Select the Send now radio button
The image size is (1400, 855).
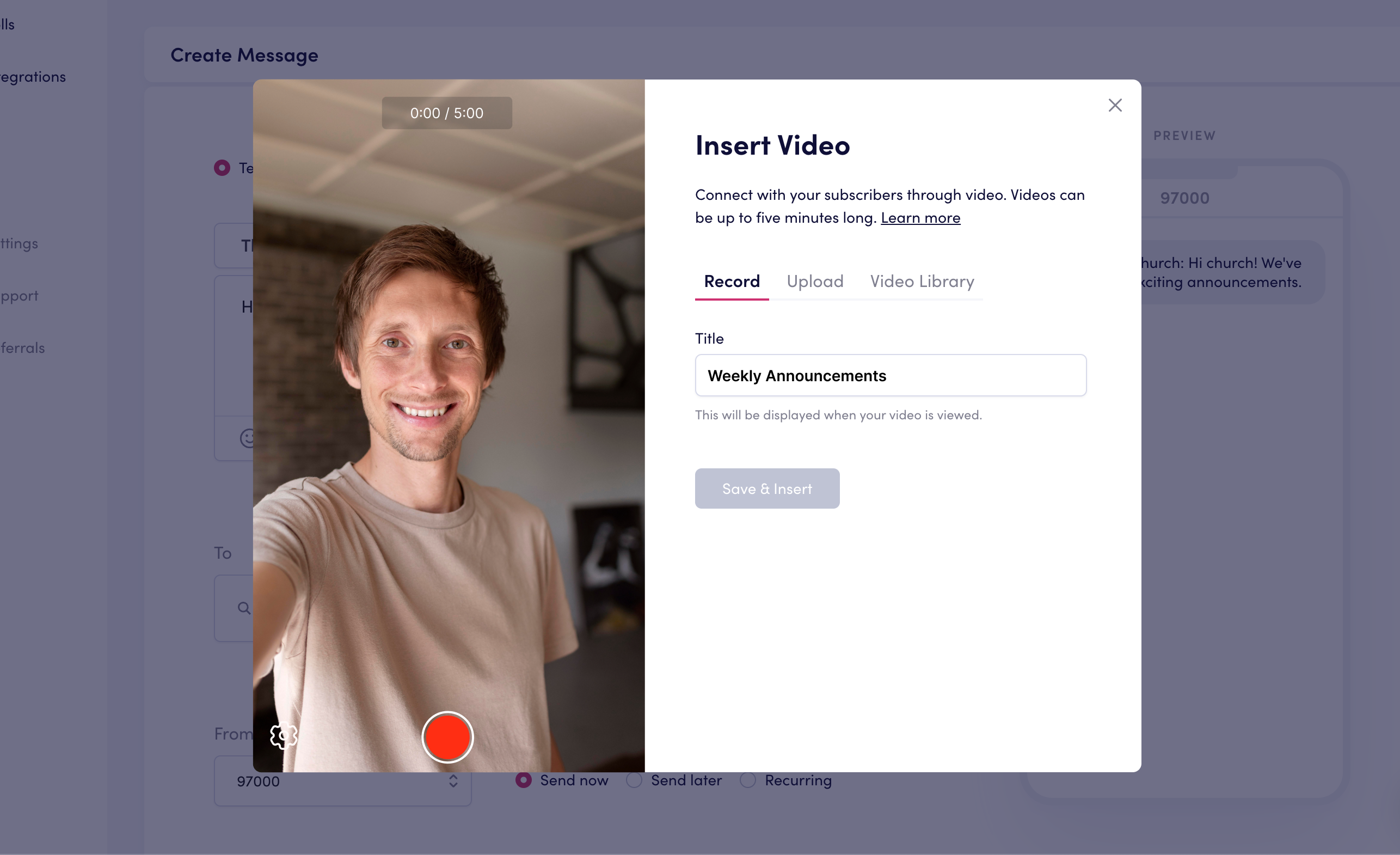coord(523,780)
